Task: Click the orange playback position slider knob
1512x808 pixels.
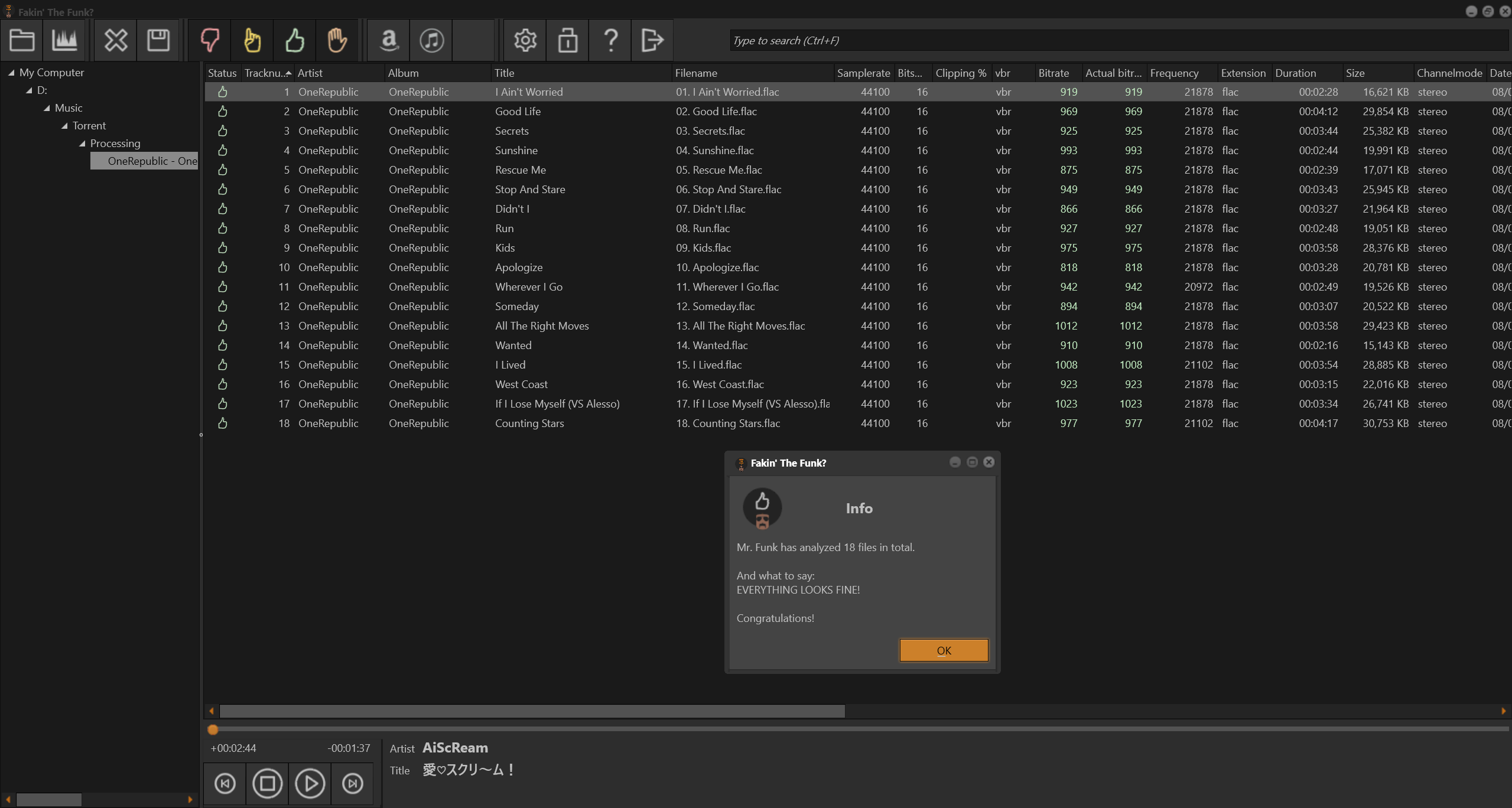Action: (213, 729)
